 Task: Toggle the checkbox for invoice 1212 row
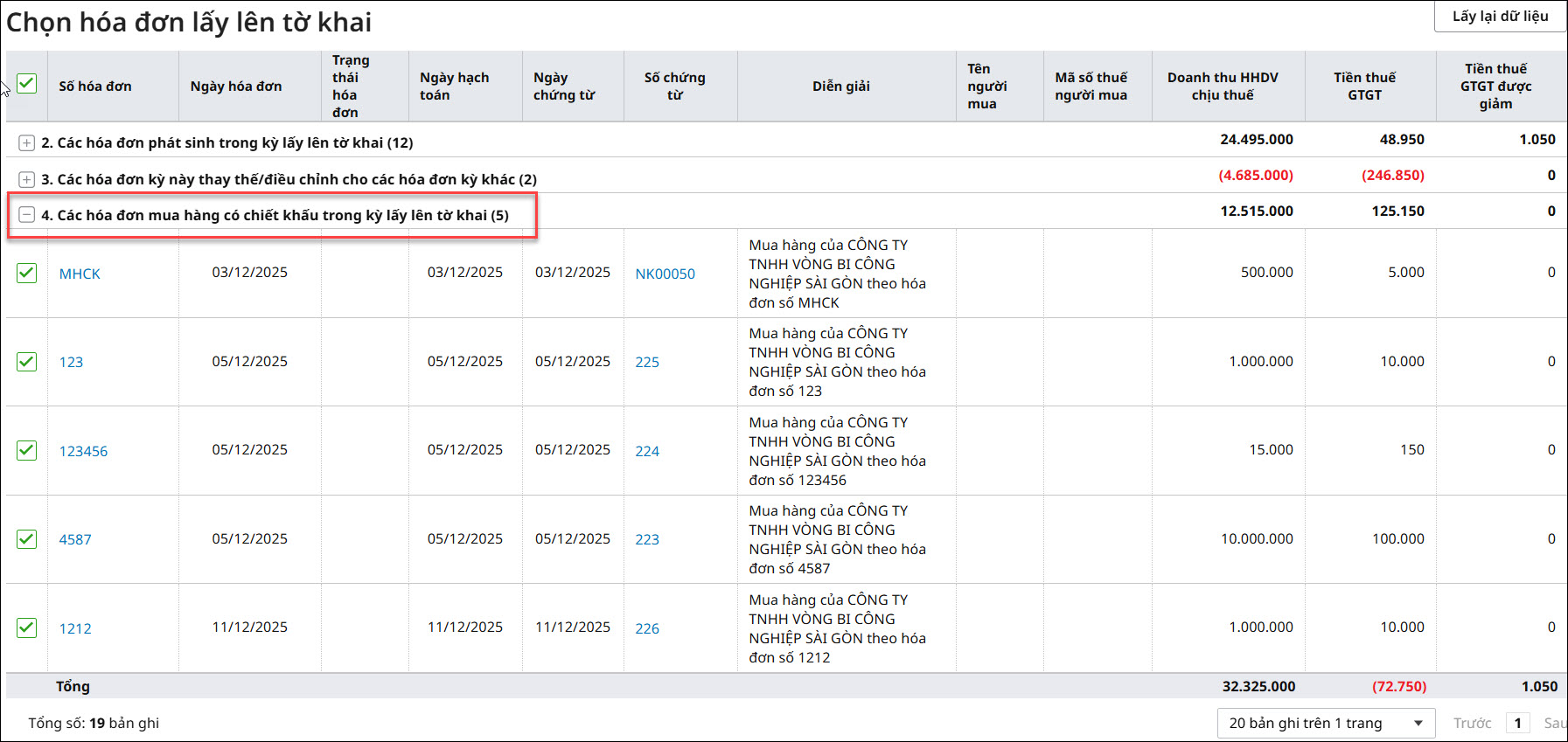27,628
